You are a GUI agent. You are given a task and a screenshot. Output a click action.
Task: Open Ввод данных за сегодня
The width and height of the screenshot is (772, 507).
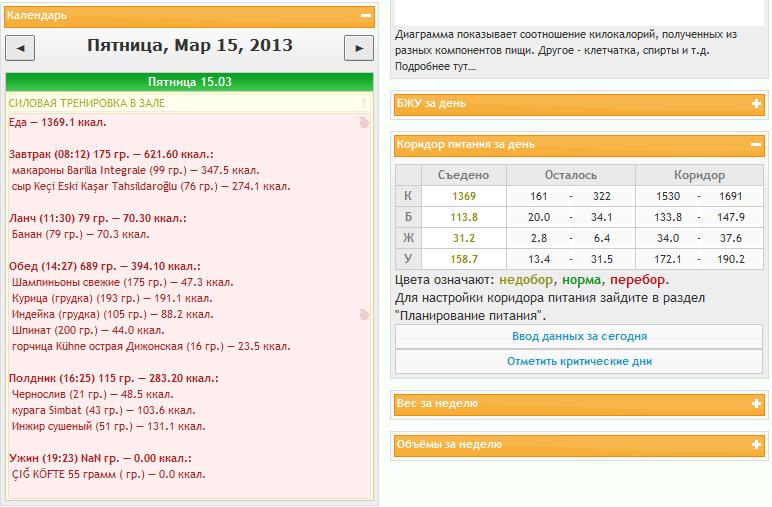(x=579, y=337)
